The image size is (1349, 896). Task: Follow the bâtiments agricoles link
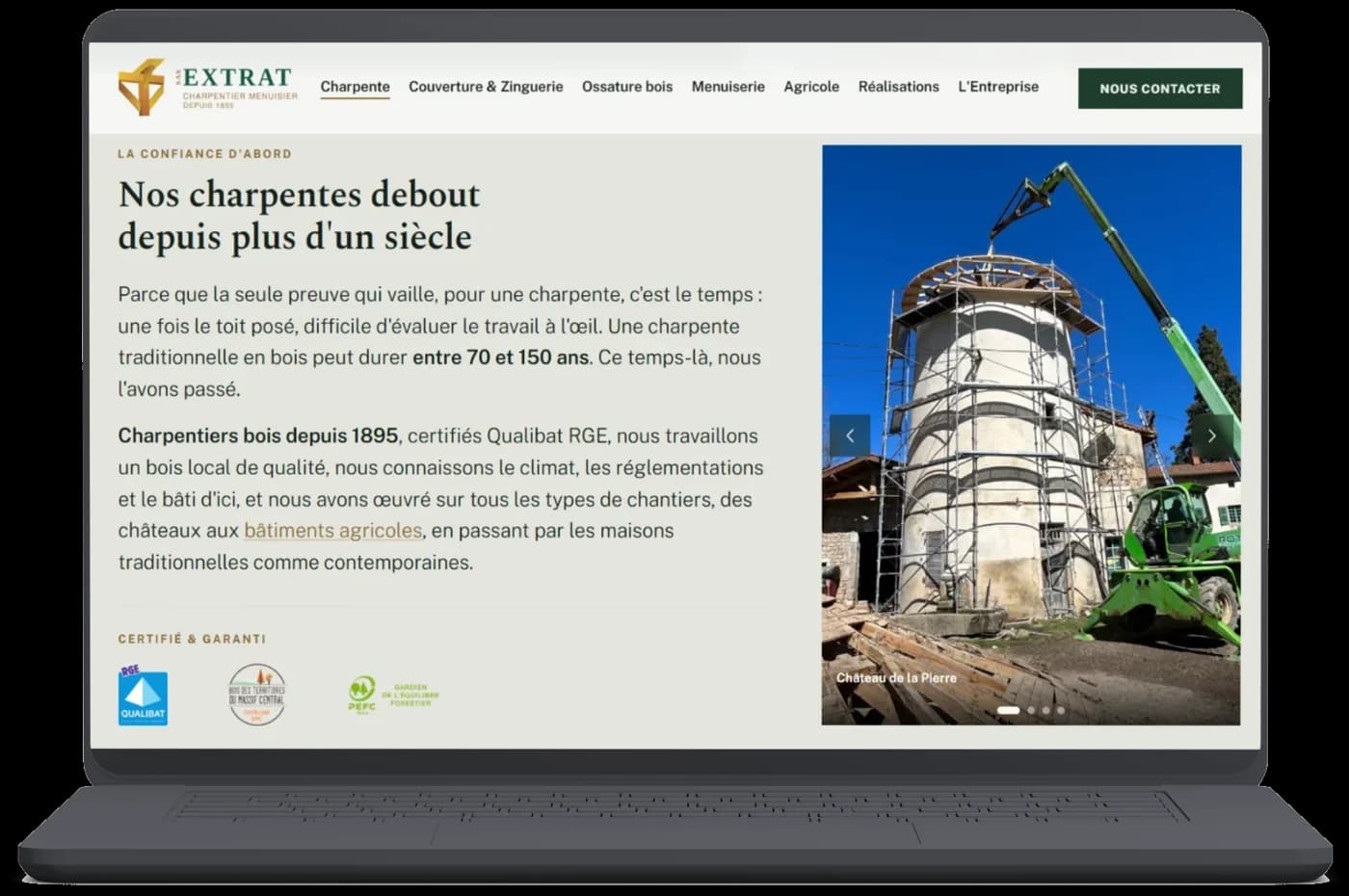333,531
